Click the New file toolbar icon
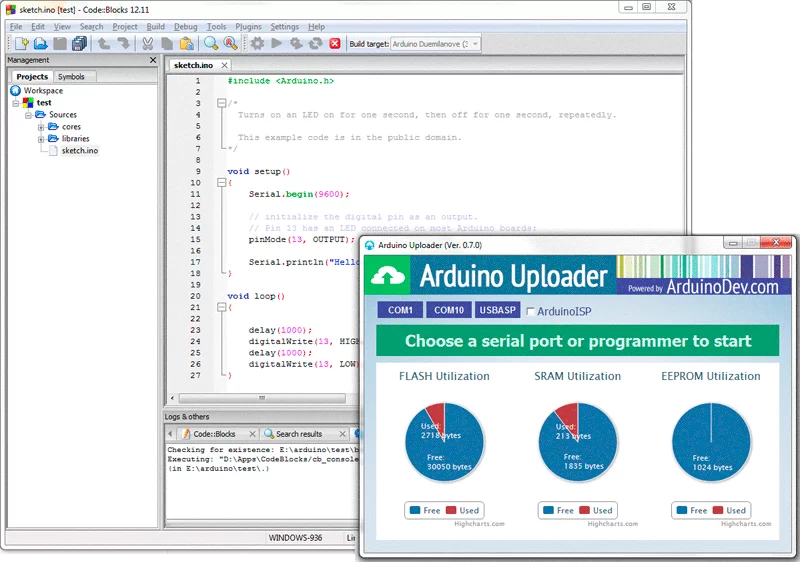The image size is (800, 562). 21,44
